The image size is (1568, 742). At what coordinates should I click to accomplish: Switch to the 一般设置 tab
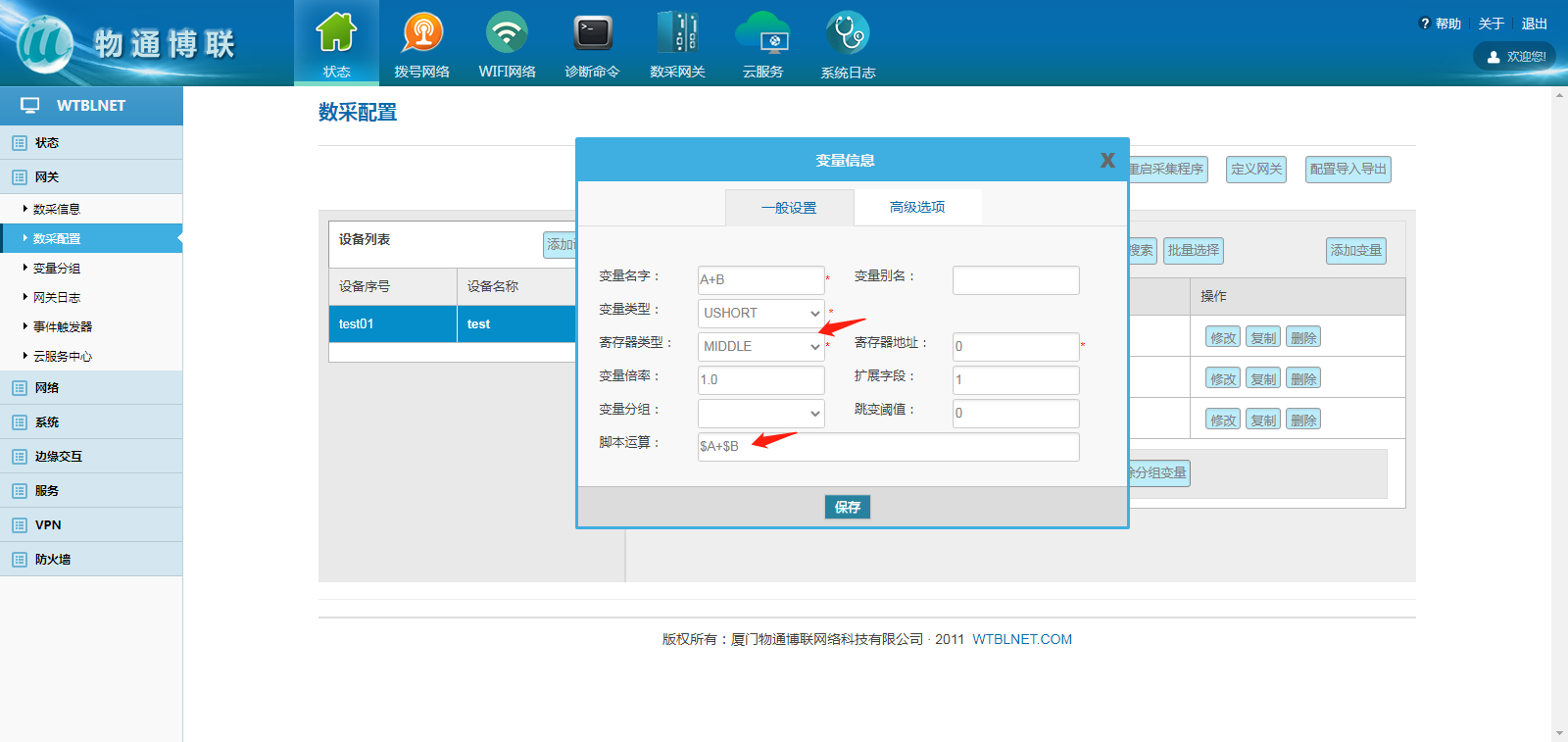click(789, 208)
